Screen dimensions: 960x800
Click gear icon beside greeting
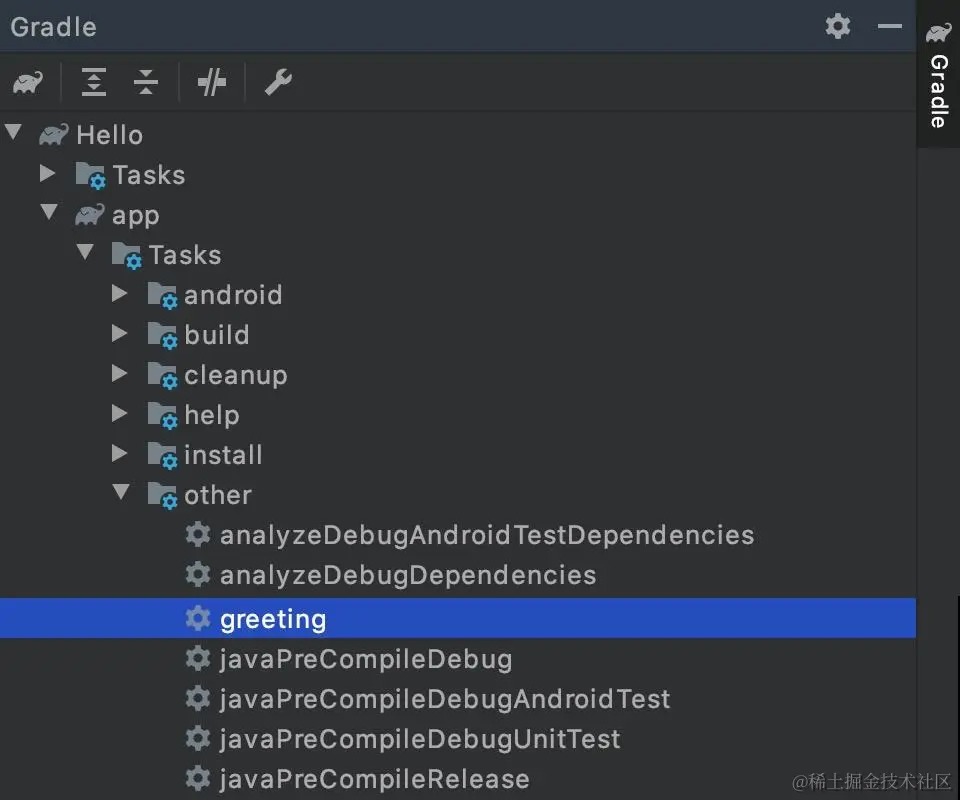coord(198,618)
